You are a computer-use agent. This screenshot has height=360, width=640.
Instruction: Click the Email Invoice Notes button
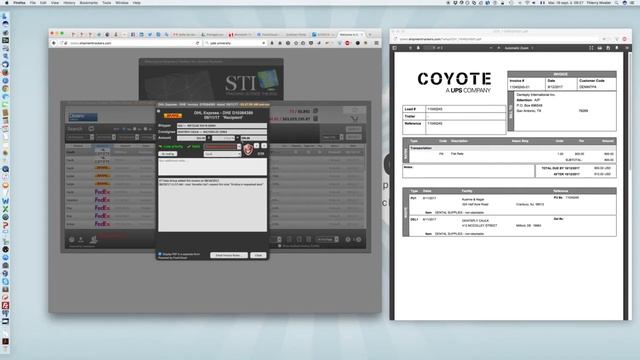(229, 255)
